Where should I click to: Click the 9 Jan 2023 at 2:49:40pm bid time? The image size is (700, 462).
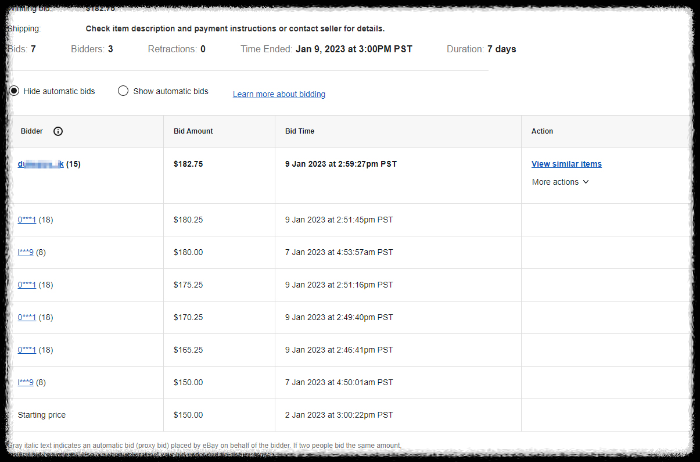(339, 317)
